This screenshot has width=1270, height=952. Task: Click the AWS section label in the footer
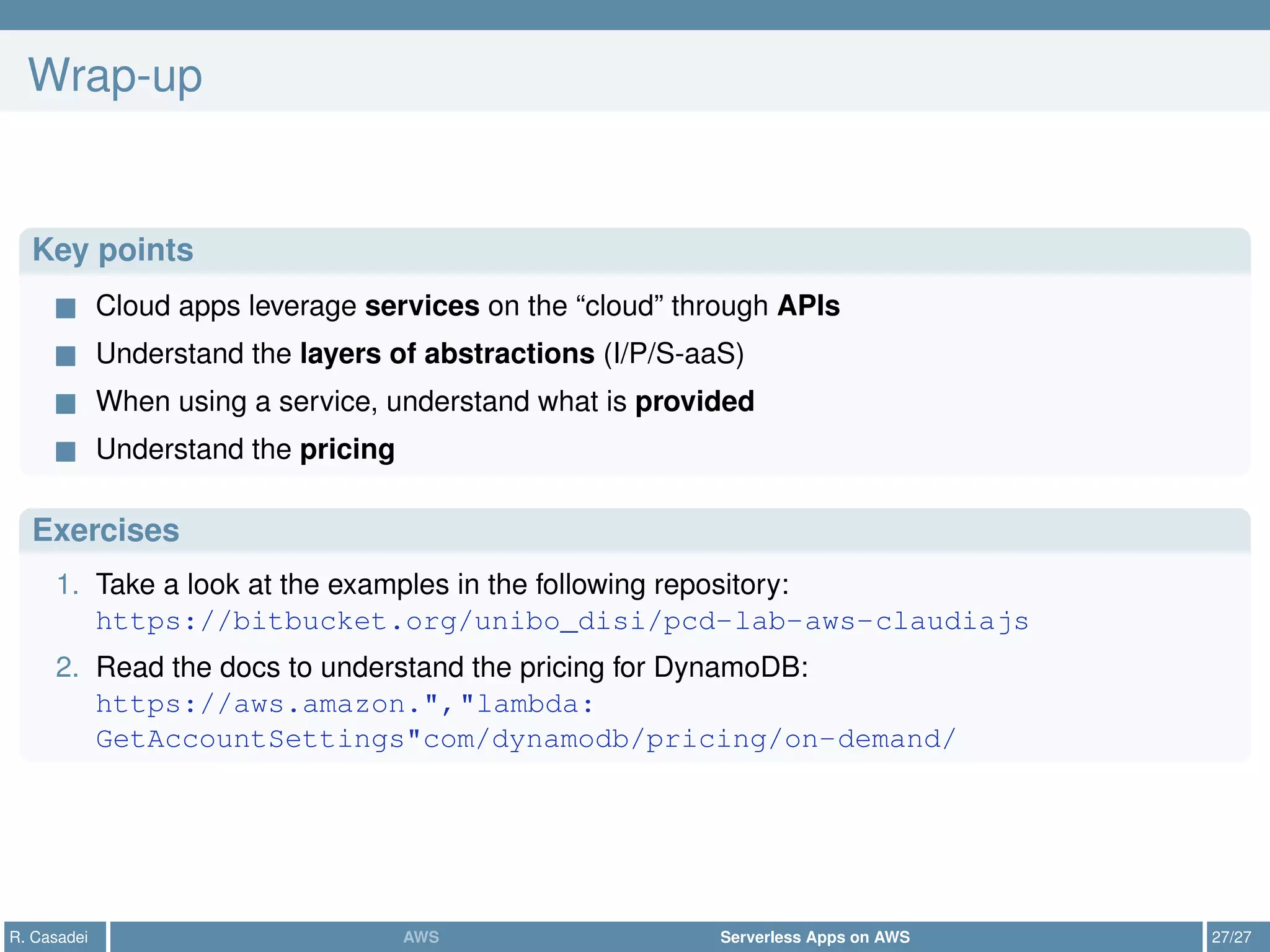421,937
